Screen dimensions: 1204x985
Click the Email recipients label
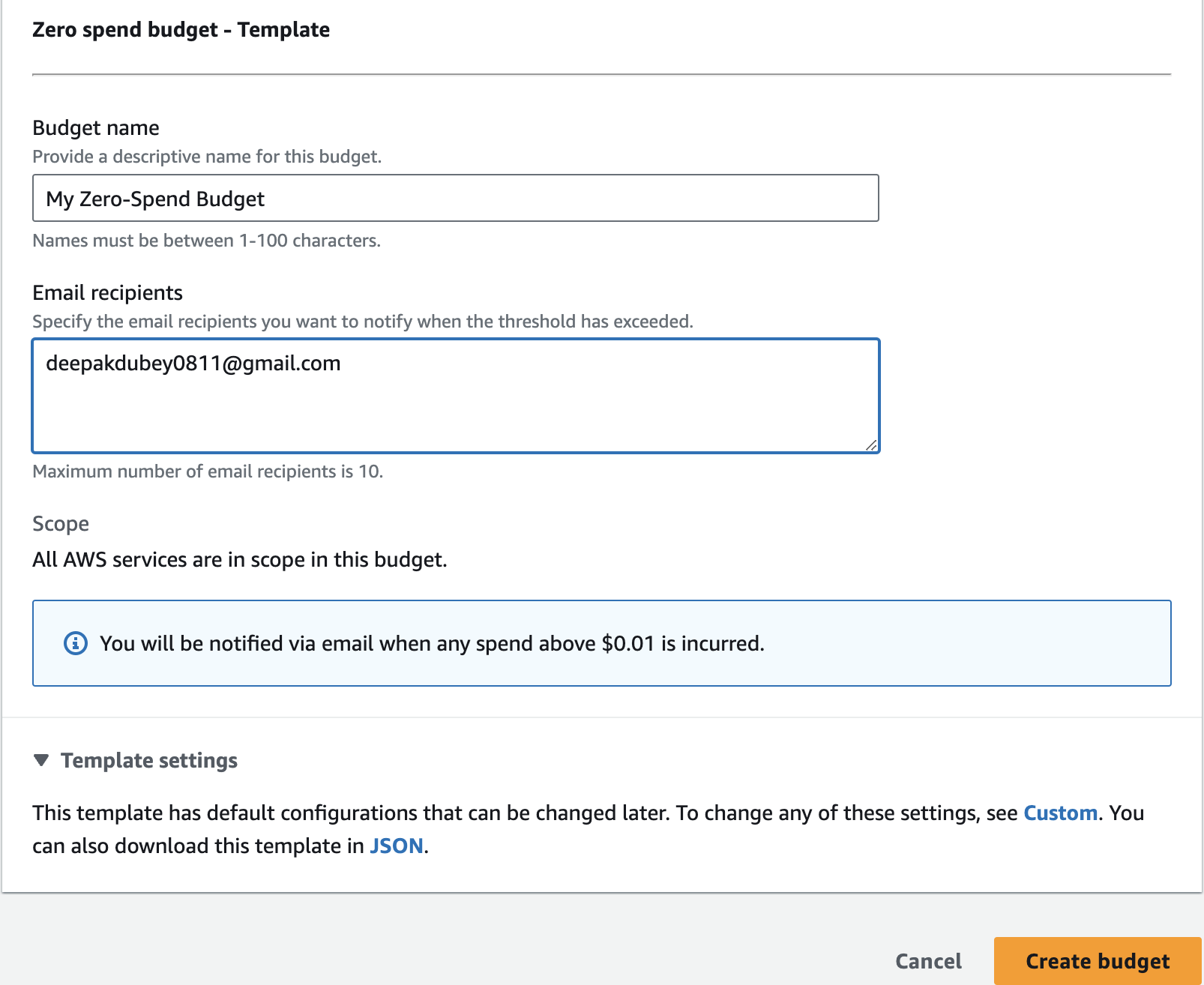(x=107, y=292)
